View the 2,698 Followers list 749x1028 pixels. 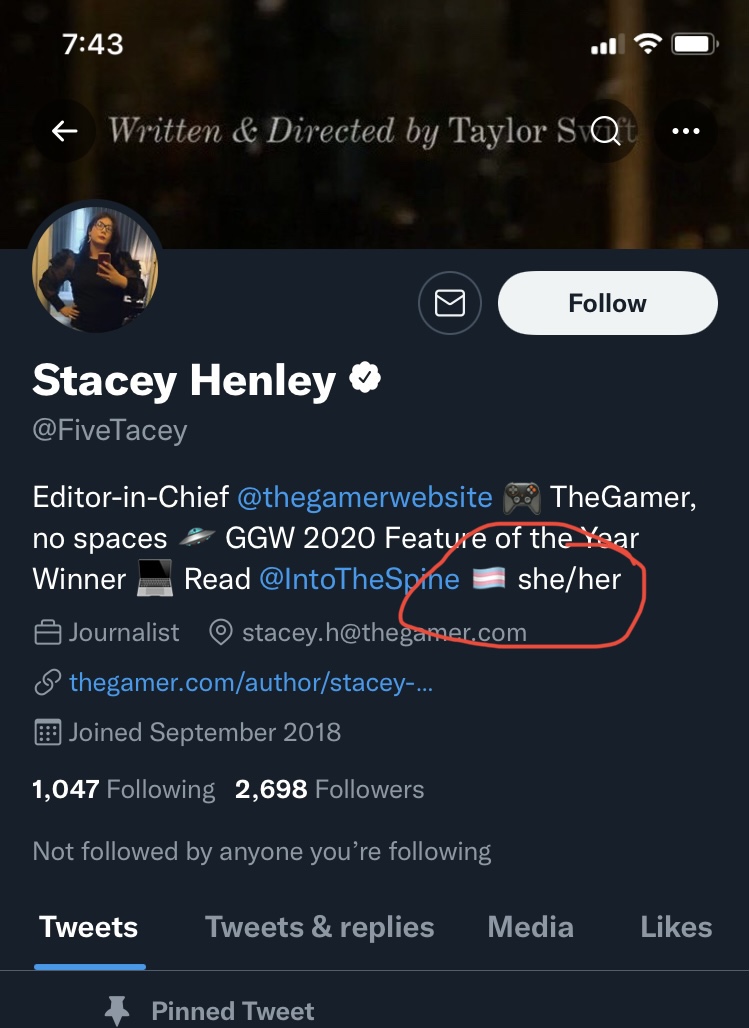[329, 789]
